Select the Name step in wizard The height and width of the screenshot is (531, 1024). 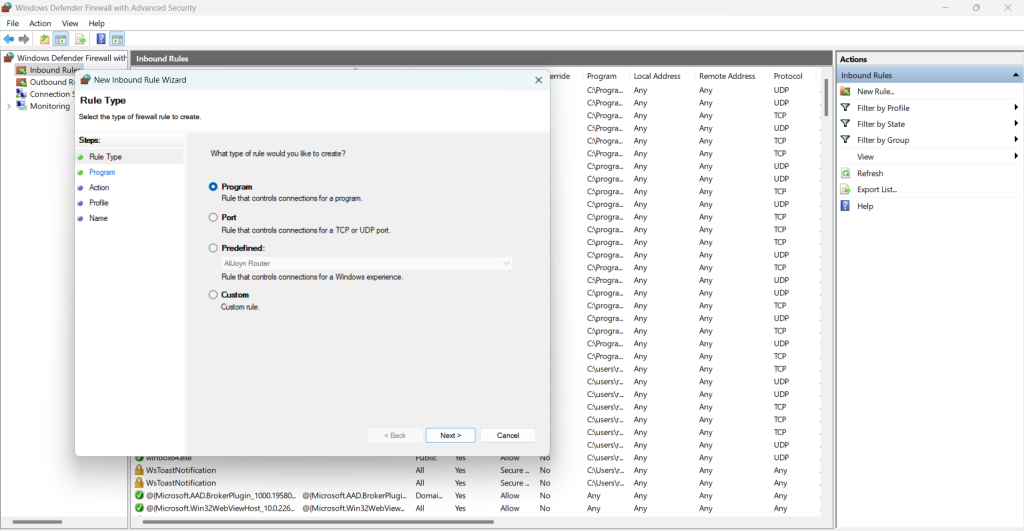99,218
